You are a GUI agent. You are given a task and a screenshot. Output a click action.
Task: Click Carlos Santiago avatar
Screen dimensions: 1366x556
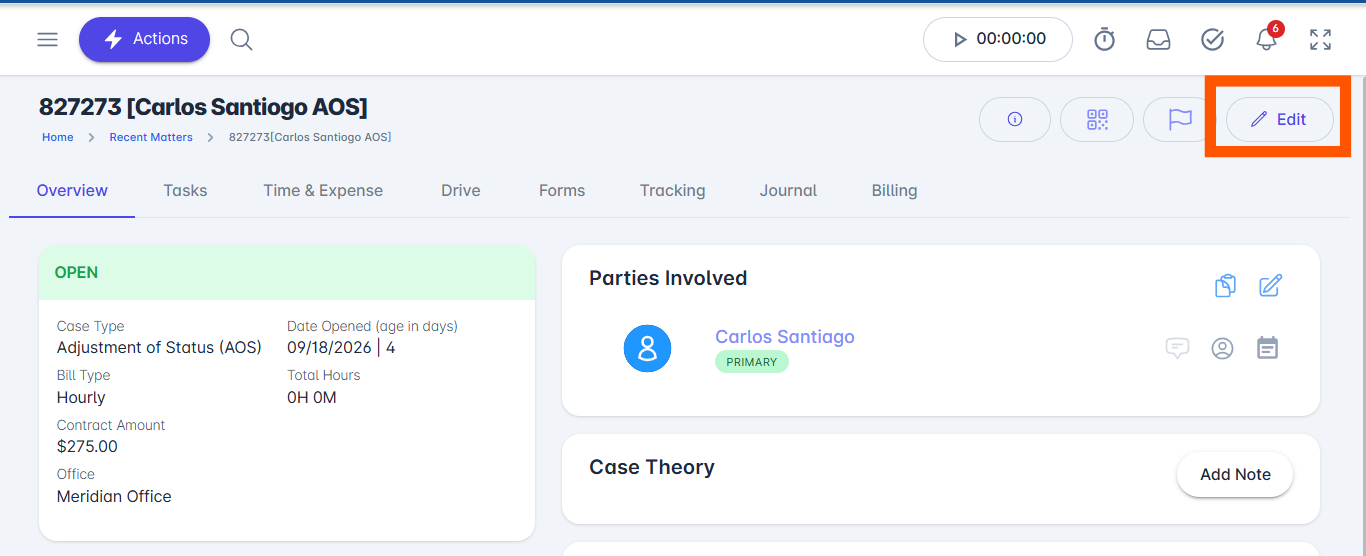tap(647, 348)
